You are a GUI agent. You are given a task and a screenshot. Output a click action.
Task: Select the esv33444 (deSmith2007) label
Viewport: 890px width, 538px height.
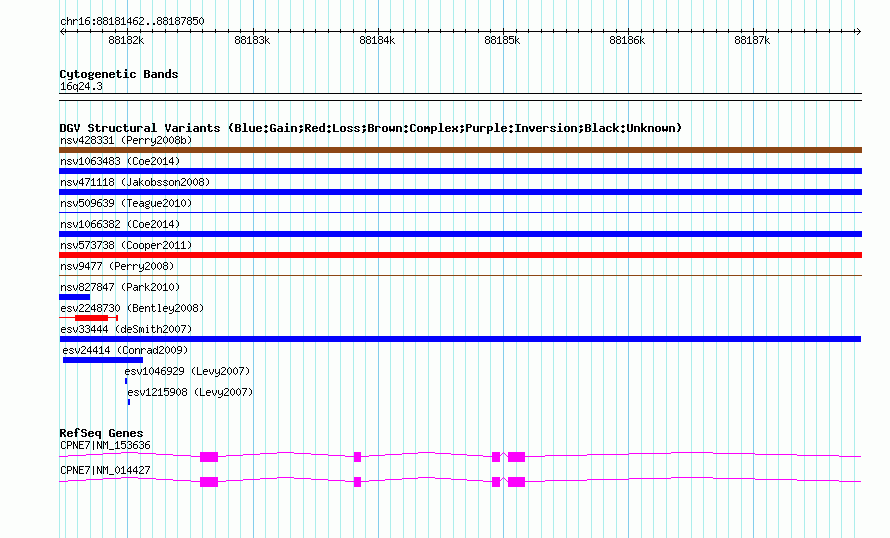point(126,329)
